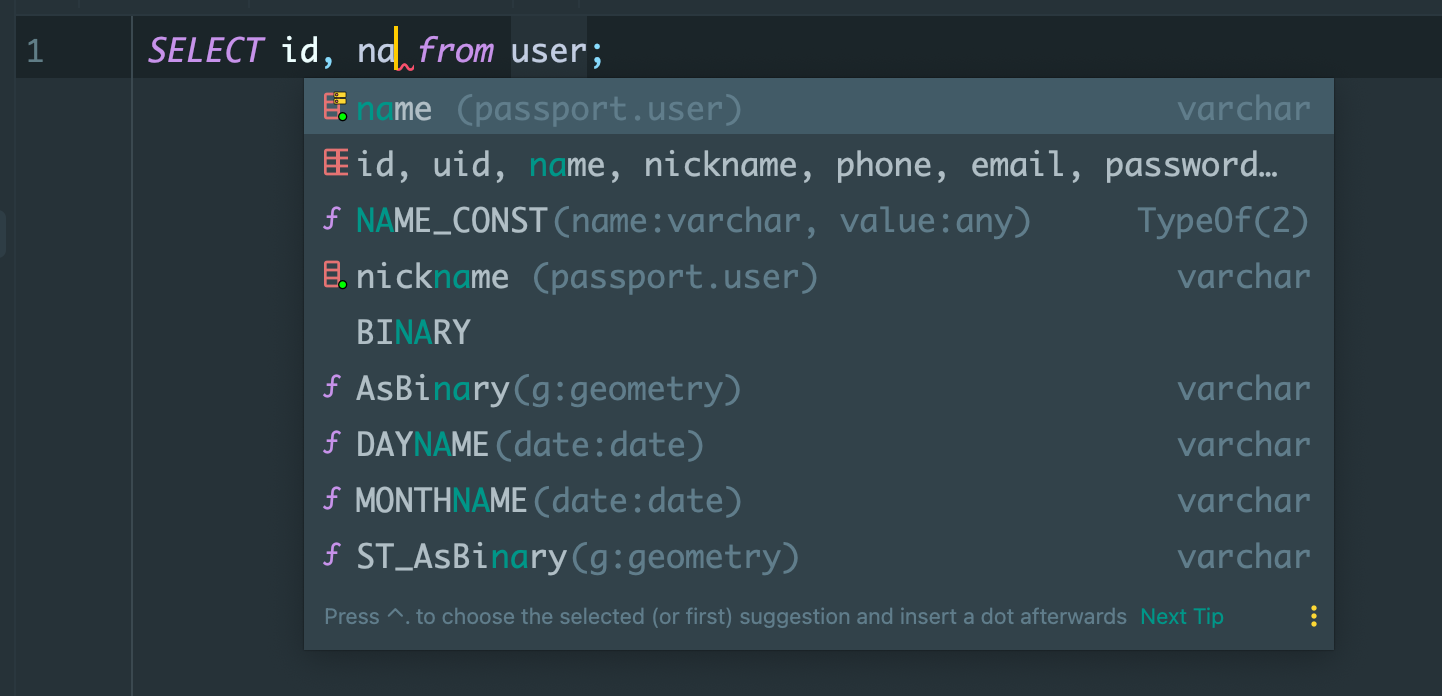Click the Next Tip link

tap(1182, 616)
